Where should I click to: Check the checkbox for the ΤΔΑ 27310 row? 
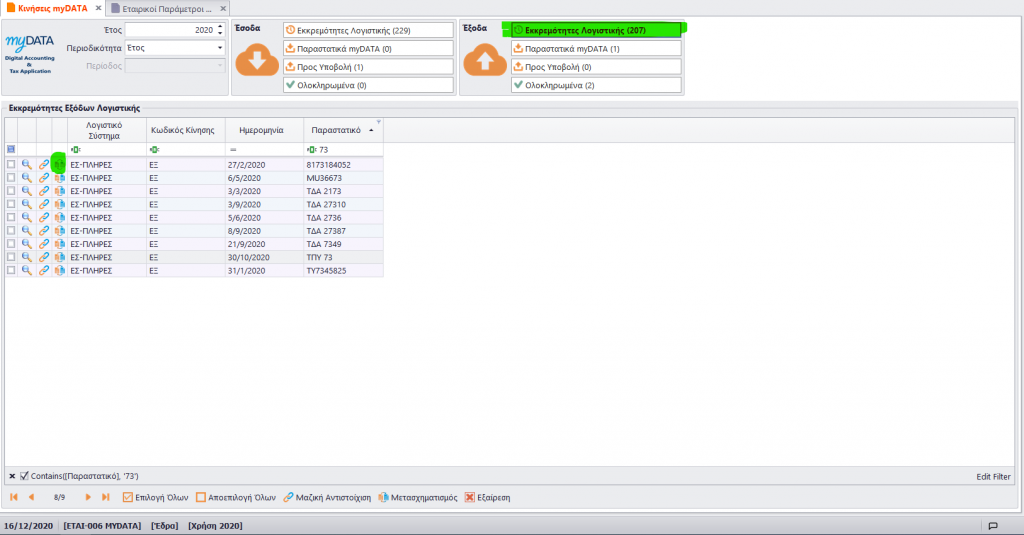[11, 204]
